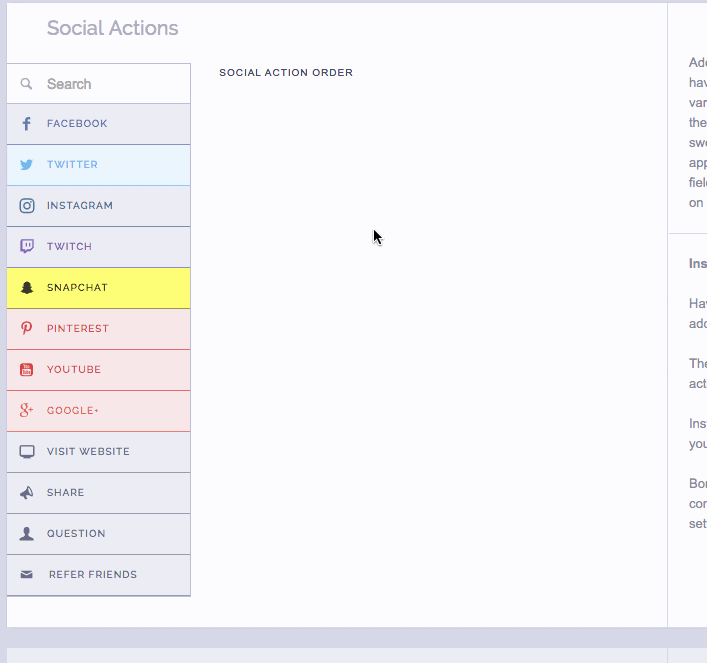Click the Question person icon
Viewport: 707px width, 663px height.
[x=27, y=534]
